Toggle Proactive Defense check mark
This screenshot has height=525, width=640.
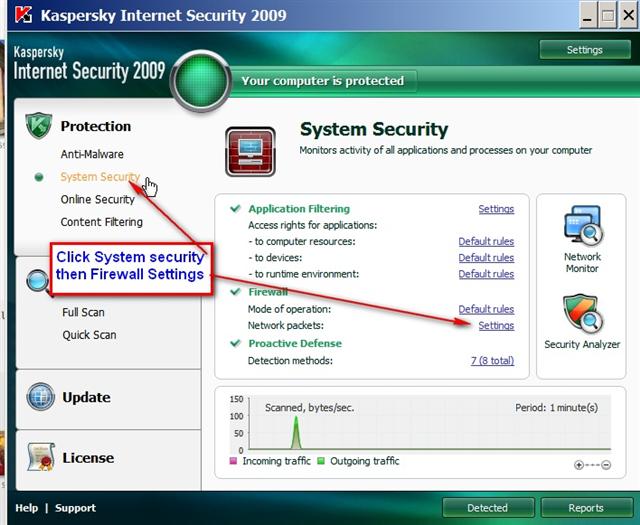(235, 343)
